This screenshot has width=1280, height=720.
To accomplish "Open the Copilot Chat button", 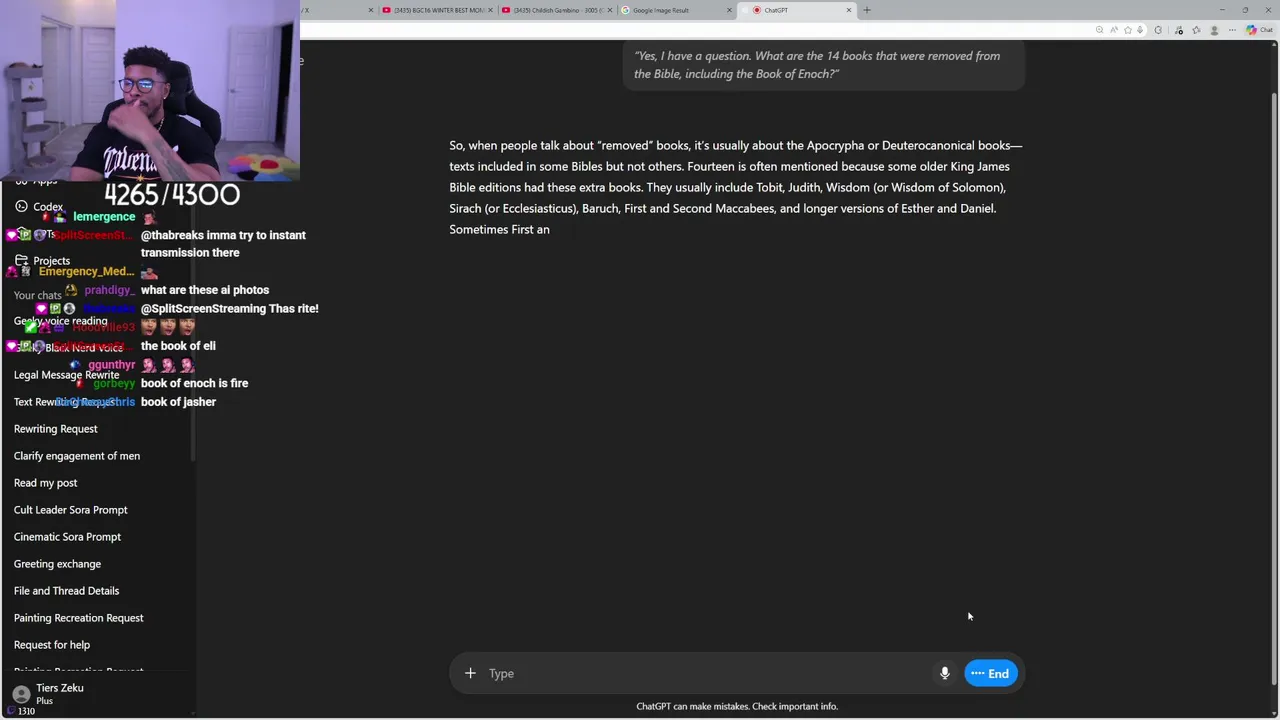I will [x=1258, y=30].
